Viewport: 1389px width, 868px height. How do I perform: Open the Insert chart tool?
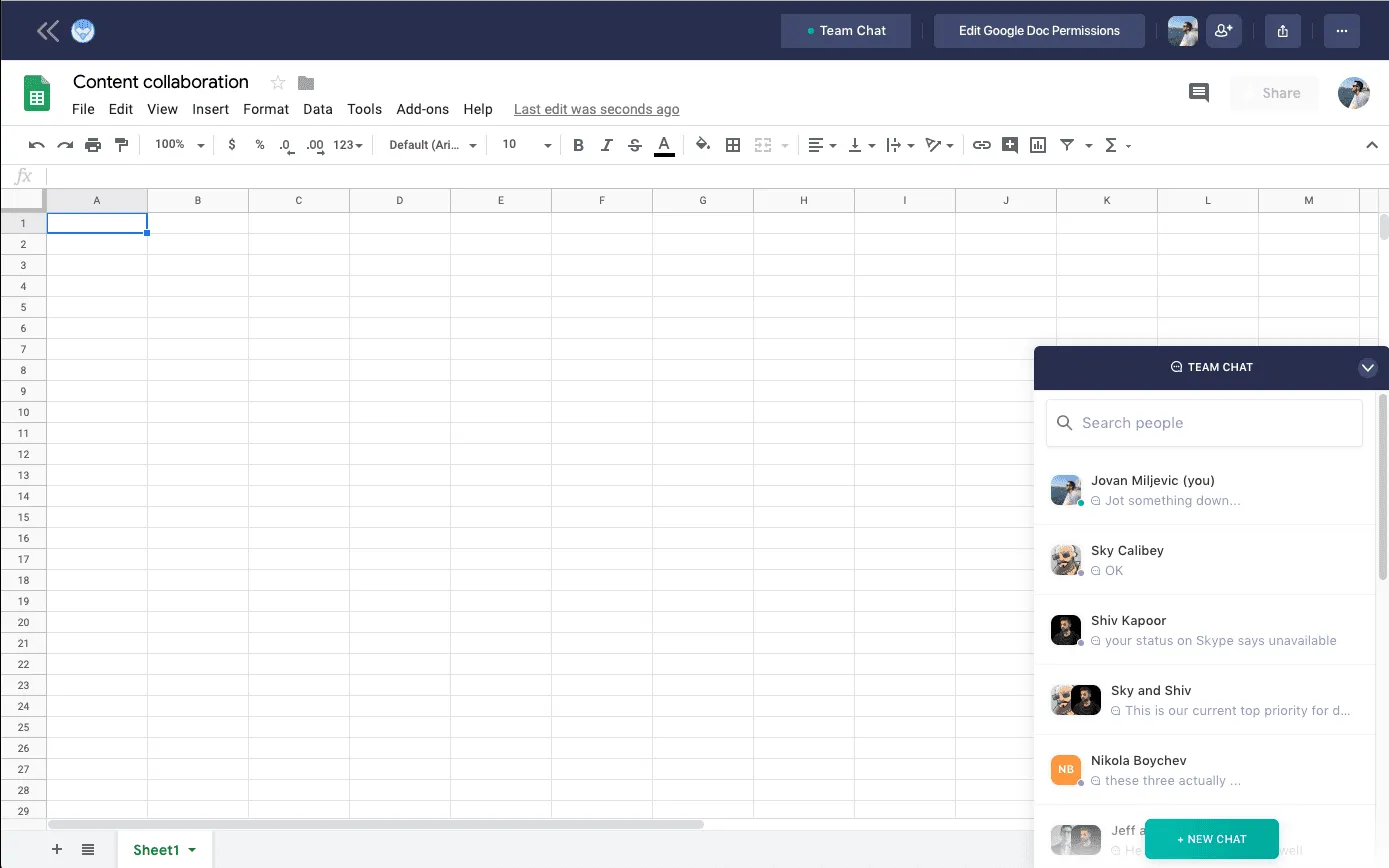point(1037,145)
